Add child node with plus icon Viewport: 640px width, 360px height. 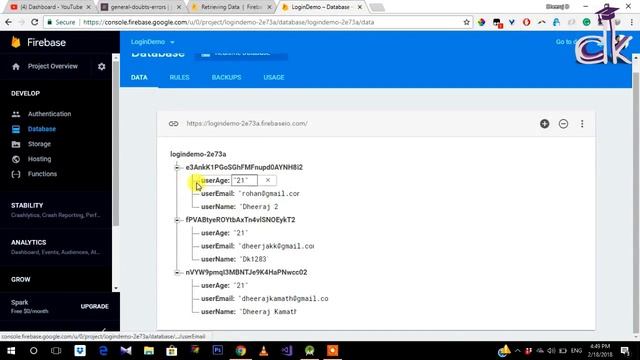(x=544, y=124)
